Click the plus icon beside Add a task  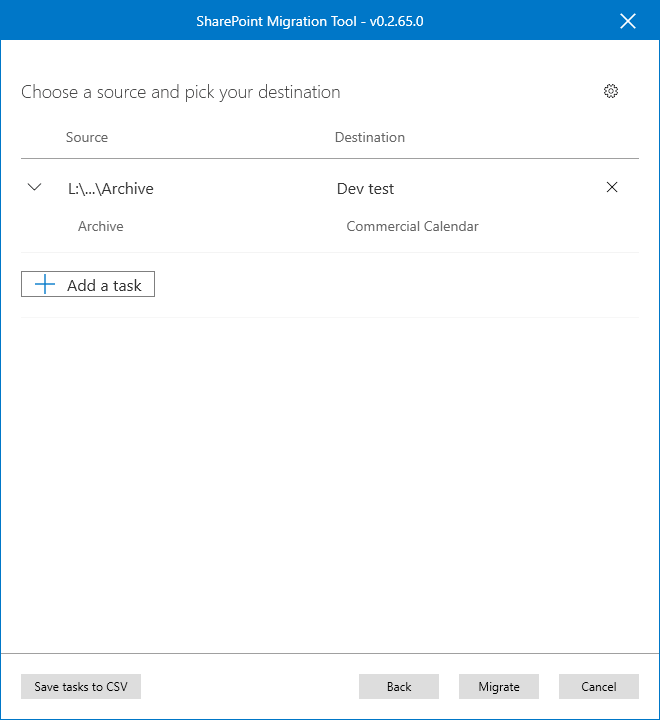[44, 285]
